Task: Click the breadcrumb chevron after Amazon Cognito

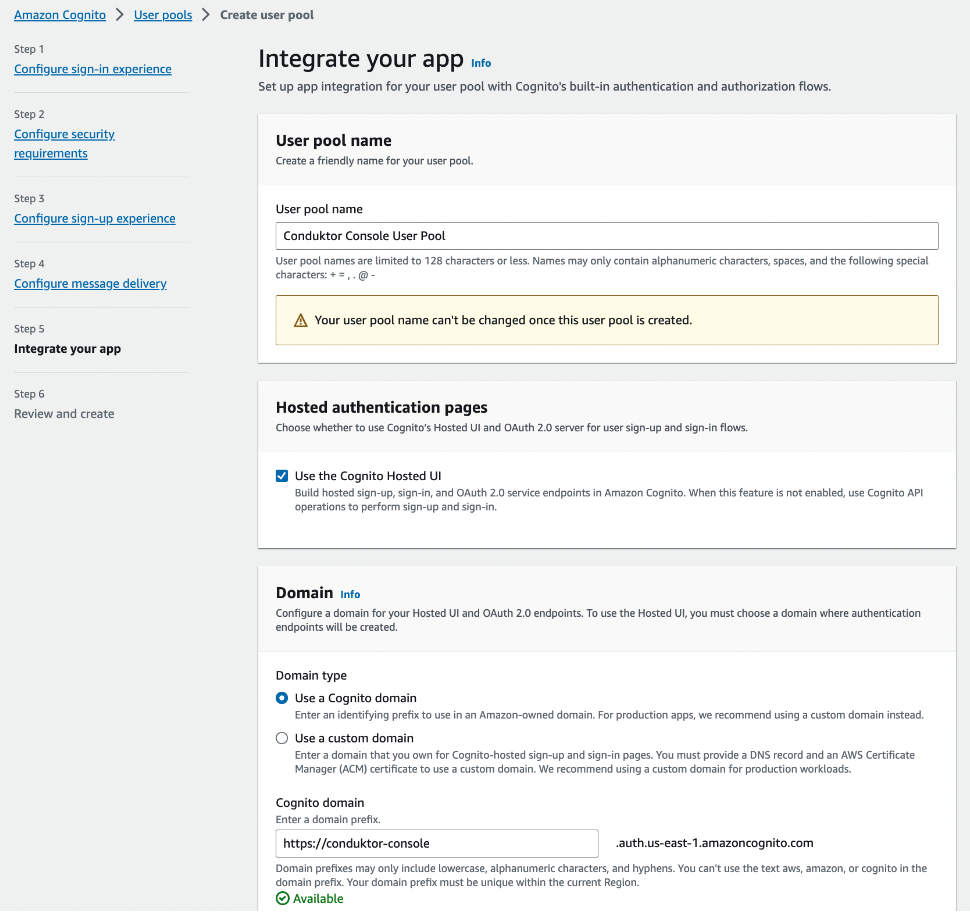Action: point(120,15)
